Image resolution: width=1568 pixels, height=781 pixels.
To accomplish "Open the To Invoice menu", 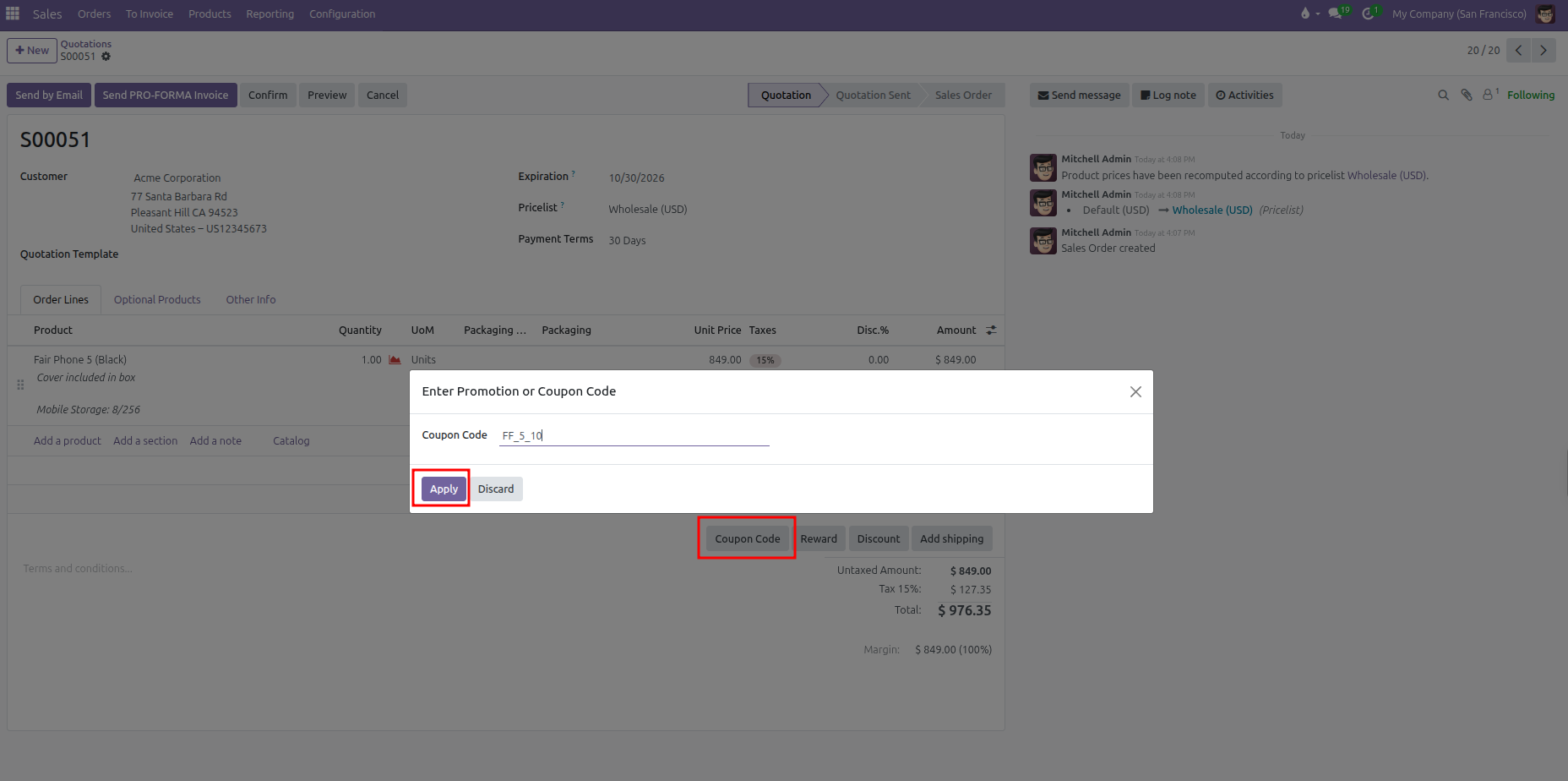I will (150, 14).
